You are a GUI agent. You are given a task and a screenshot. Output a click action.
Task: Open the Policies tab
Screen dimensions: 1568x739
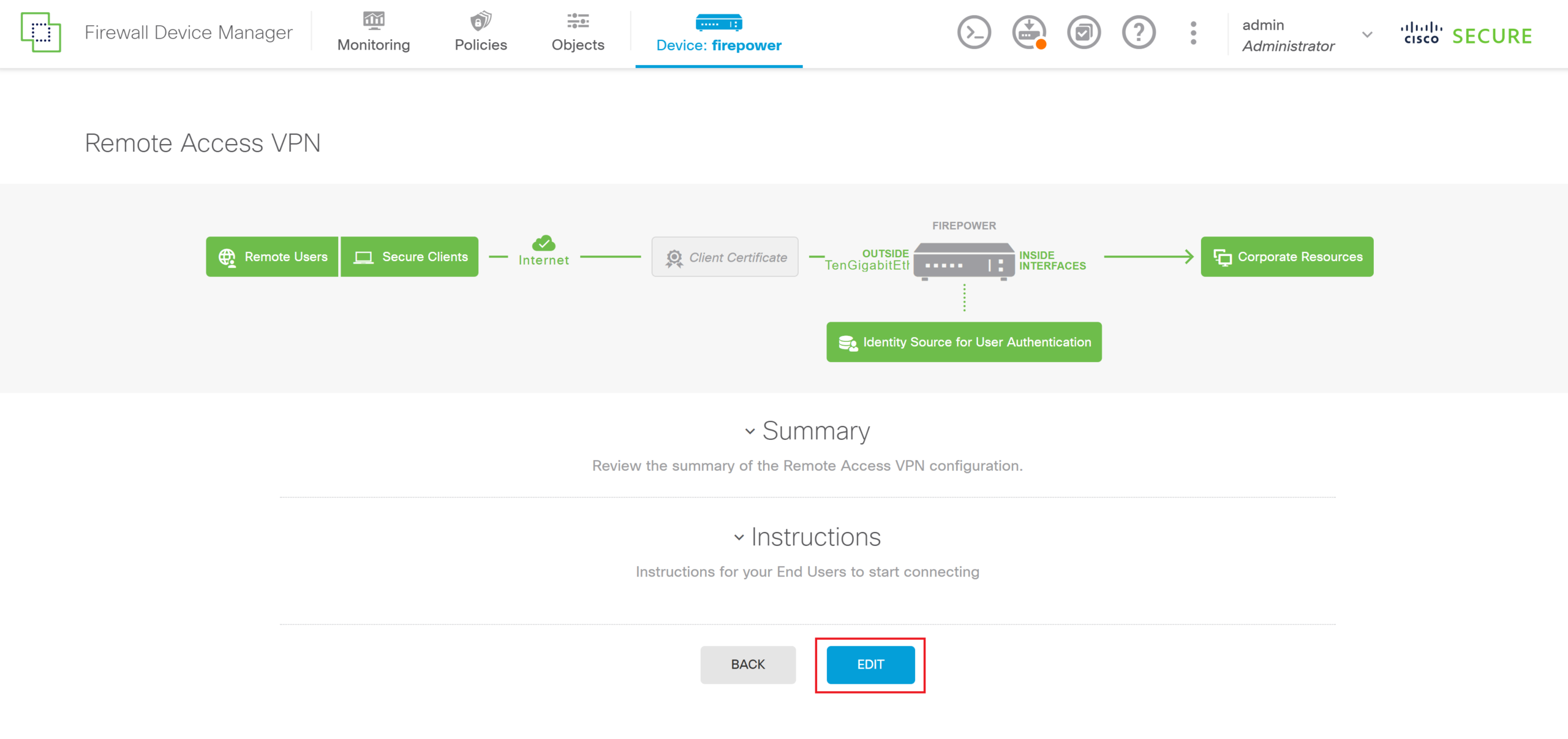coord(481,33)
